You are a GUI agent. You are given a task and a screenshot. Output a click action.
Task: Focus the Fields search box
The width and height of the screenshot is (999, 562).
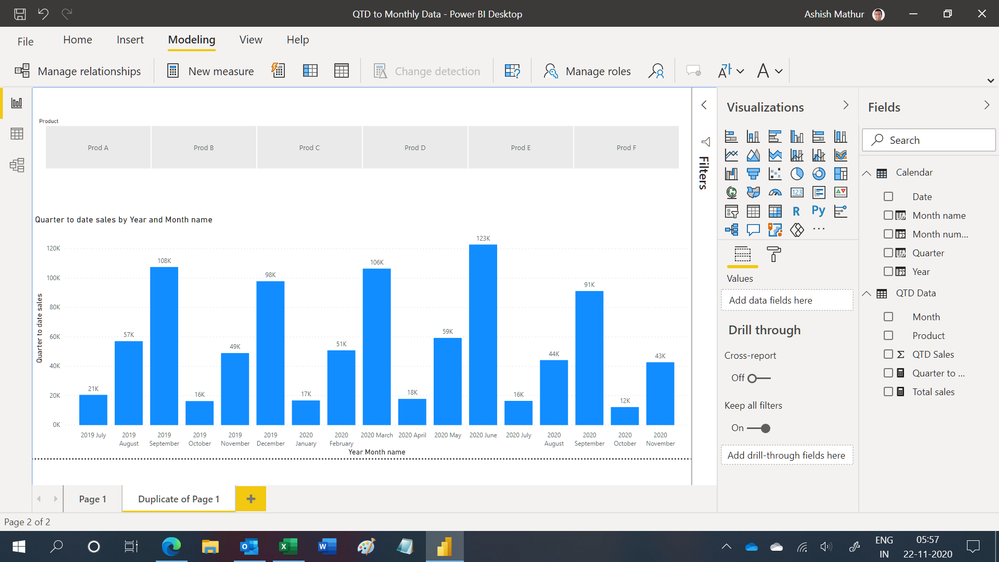(x=929, y=140)
